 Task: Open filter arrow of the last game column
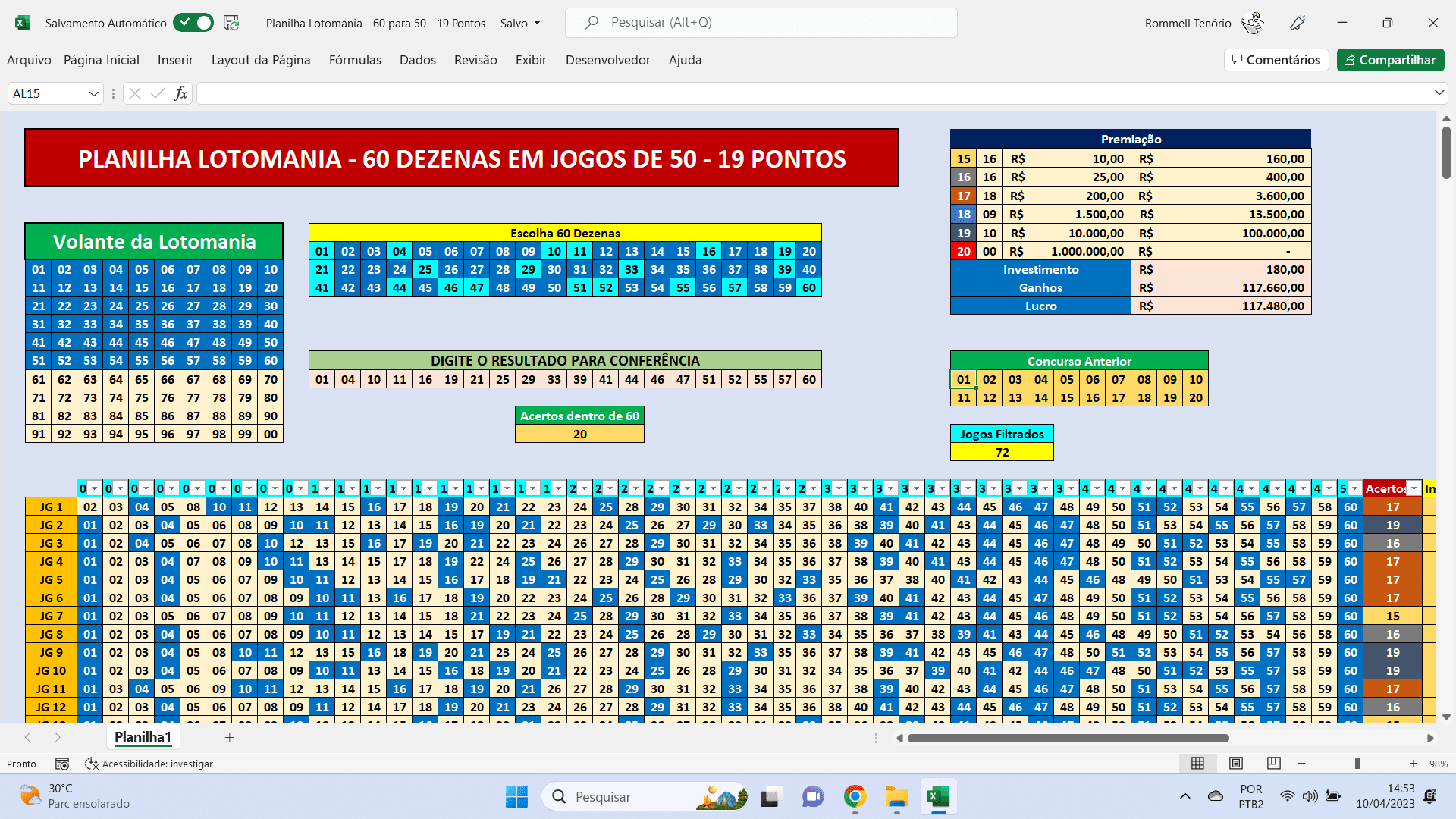coord(1355,488)
